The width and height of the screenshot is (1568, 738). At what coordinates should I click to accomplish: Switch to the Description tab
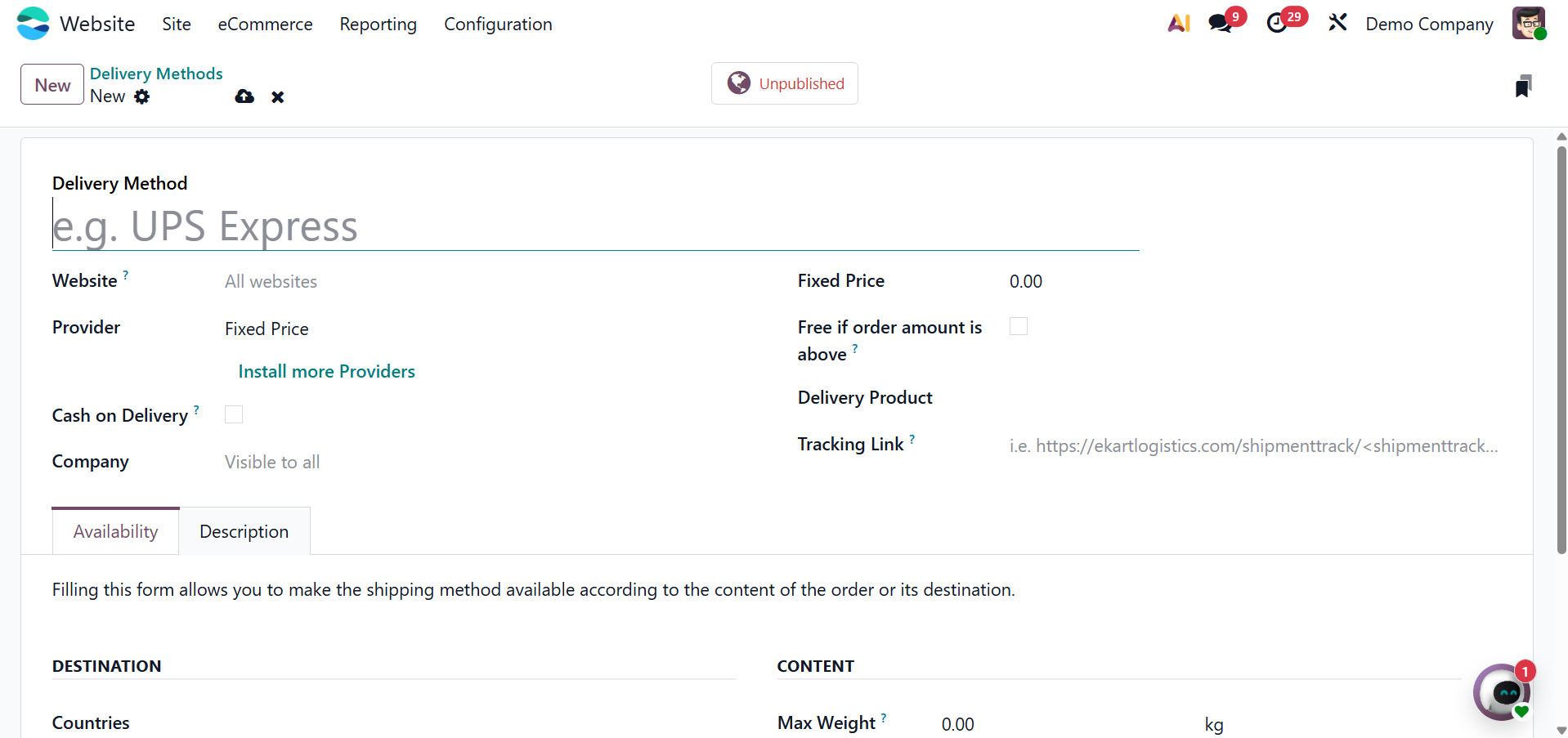point(244,532)
